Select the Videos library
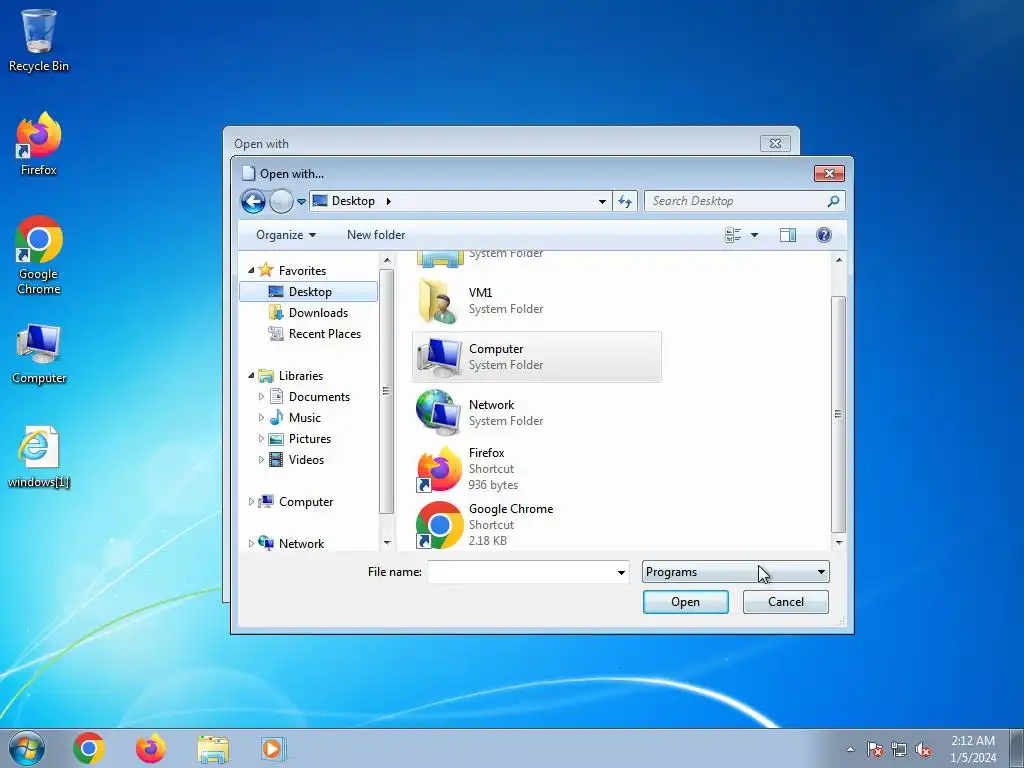Viewport: 1024px width, 768px height. click(306, 460)
